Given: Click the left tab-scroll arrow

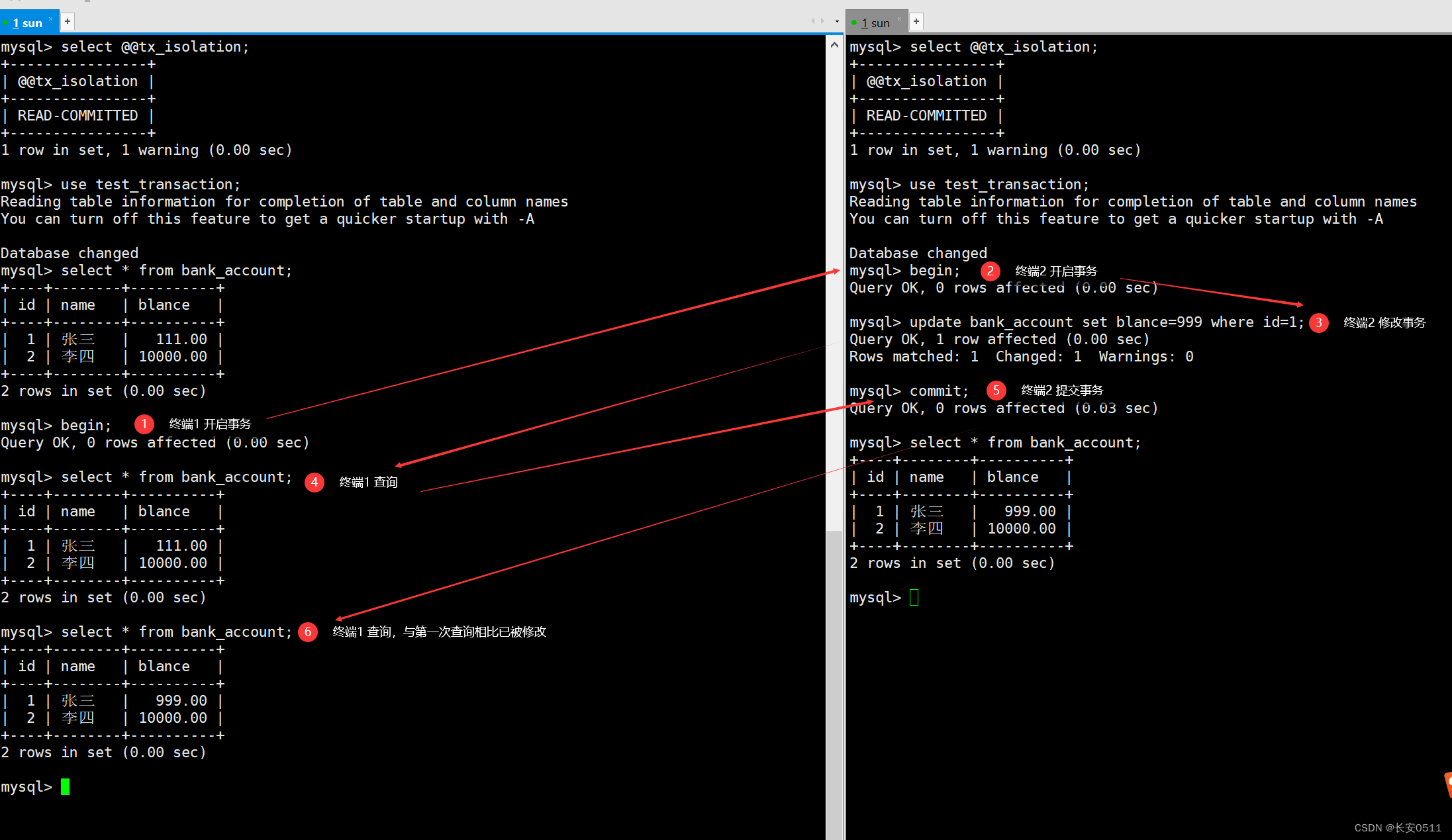Looking at the screenshot, I should 813,21.
